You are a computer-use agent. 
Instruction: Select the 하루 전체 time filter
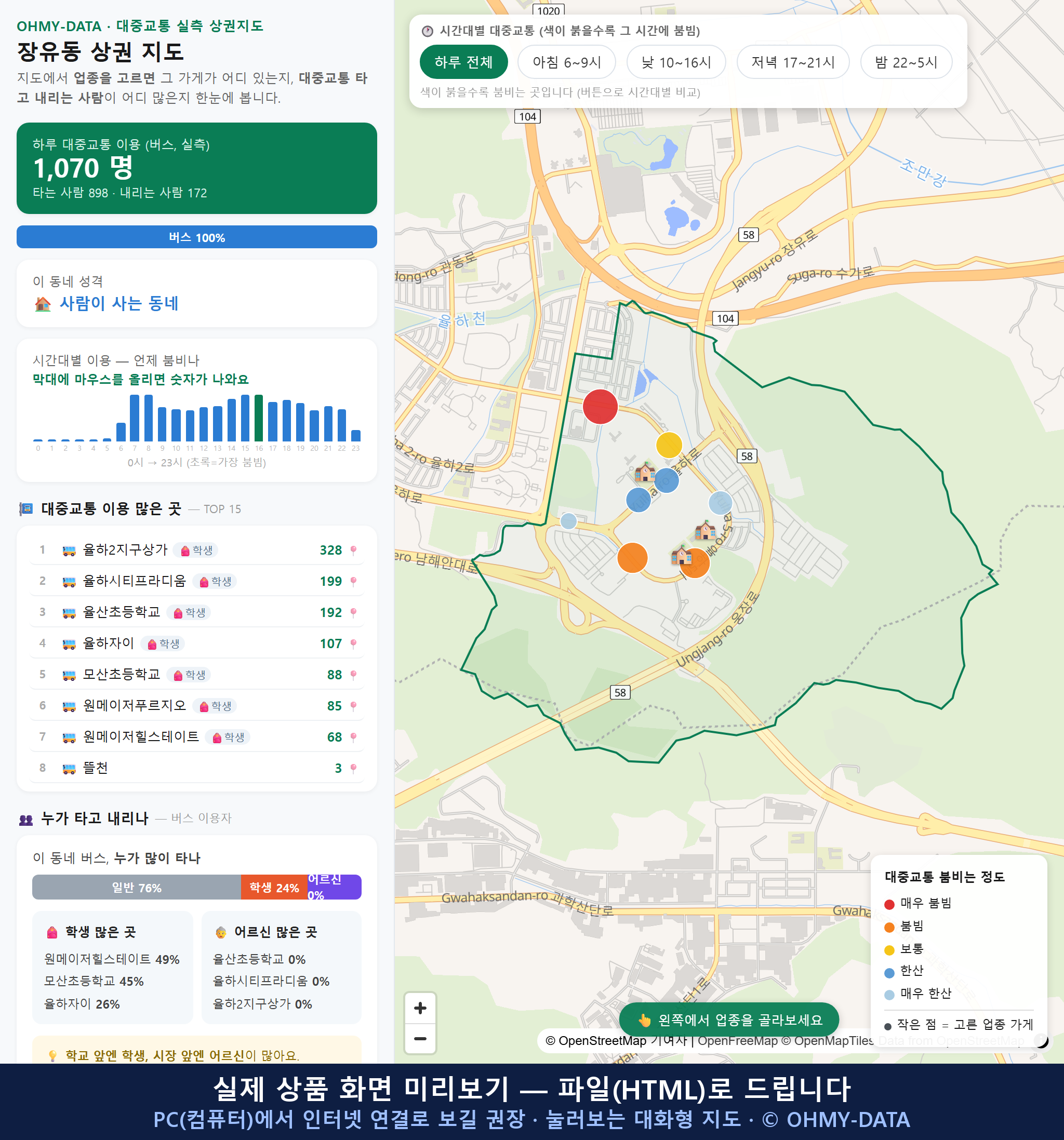tap(463, 62)
